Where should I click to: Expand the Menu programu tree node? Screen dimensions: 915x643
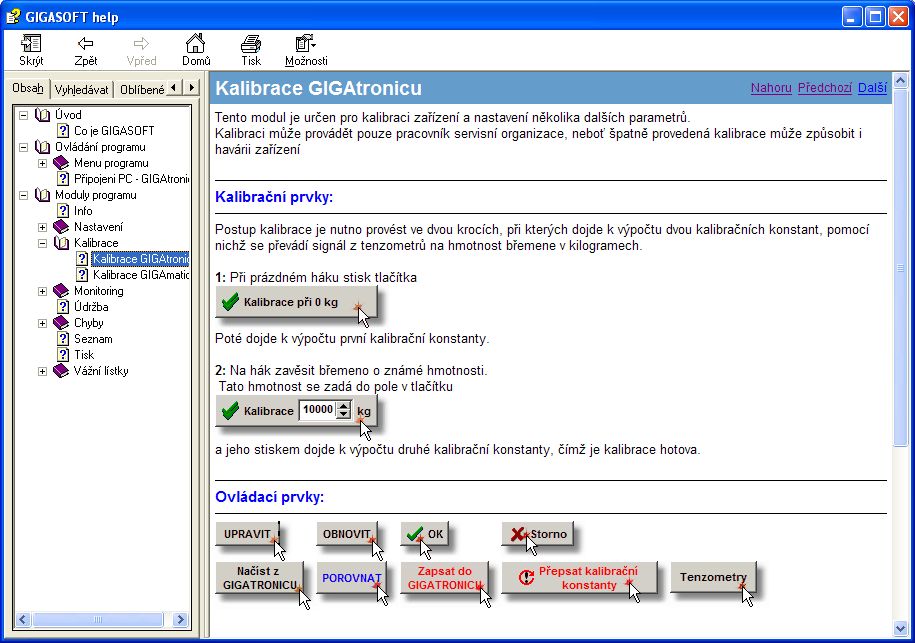pos(42,163)
